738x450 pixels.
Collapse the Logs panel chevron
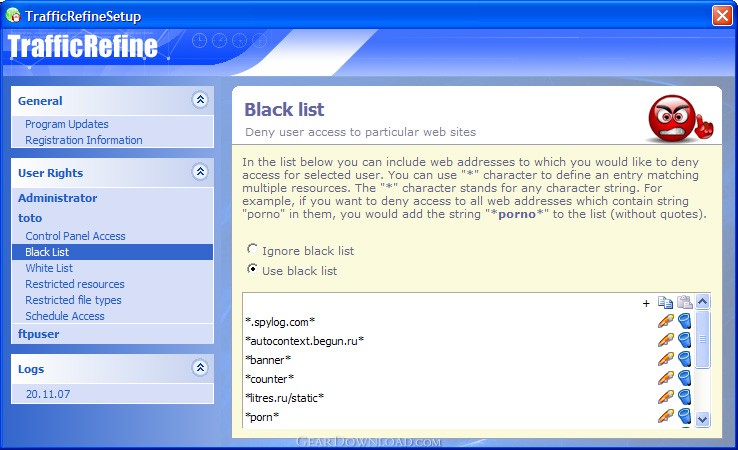point(200,368)
